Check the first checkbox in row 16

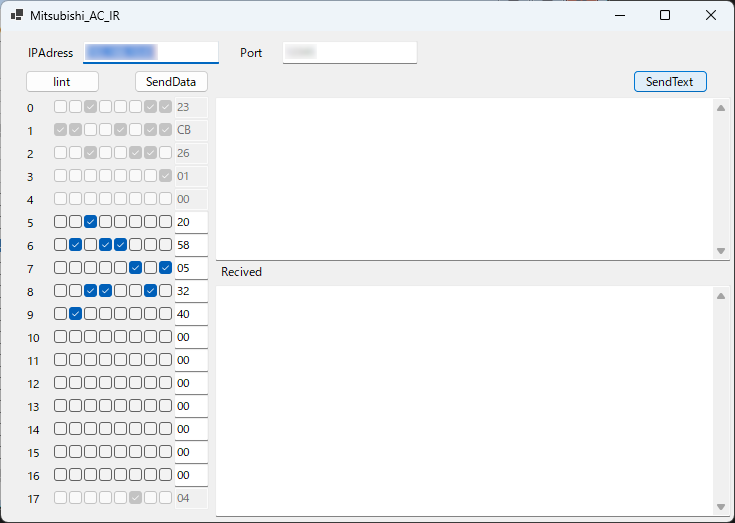pos(60,474)
